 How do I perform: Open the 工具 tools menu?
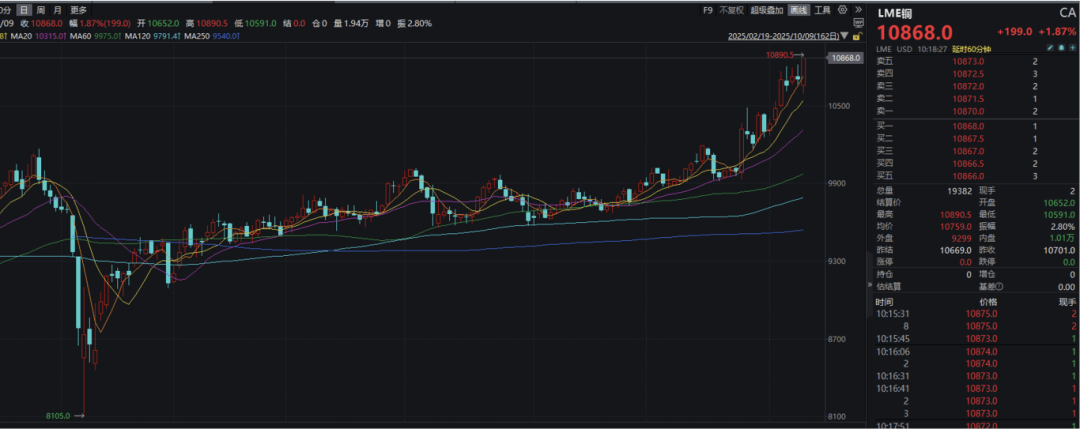tap(822, 10)
